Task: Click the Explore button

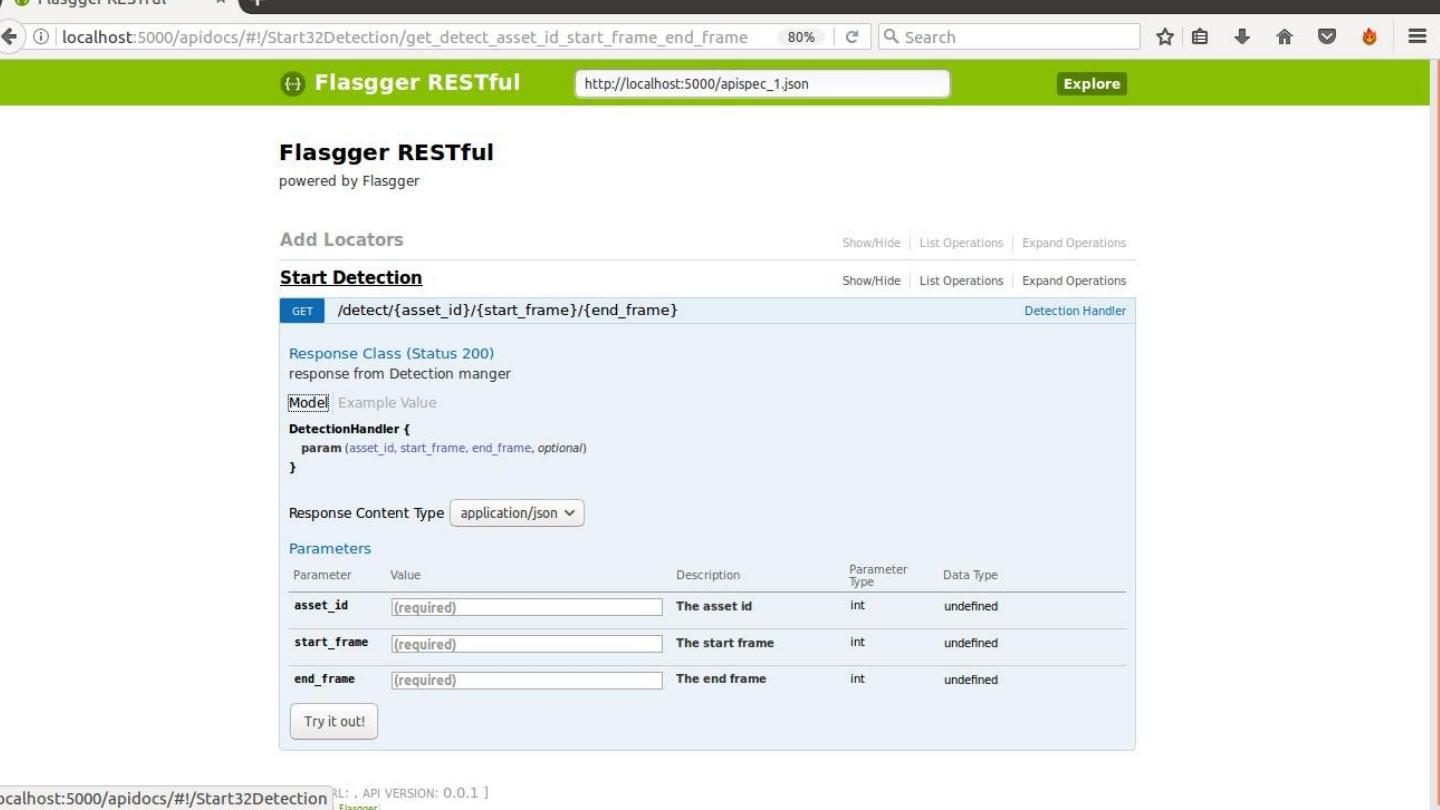Action: click(x=1091, y=84)
